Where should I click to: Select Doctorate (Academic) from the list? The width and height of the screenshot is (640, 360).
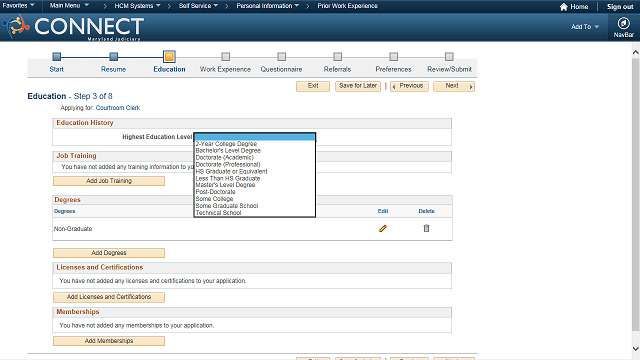[255, 158]
